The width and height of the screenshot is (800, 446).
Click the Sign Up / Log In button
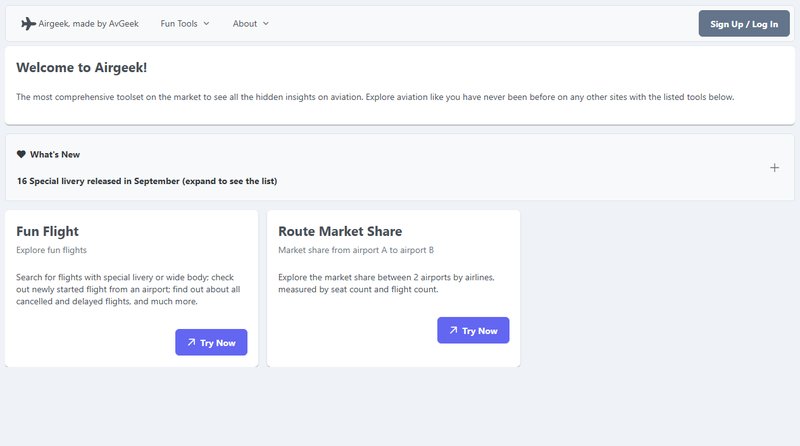[x=744, y=23]
